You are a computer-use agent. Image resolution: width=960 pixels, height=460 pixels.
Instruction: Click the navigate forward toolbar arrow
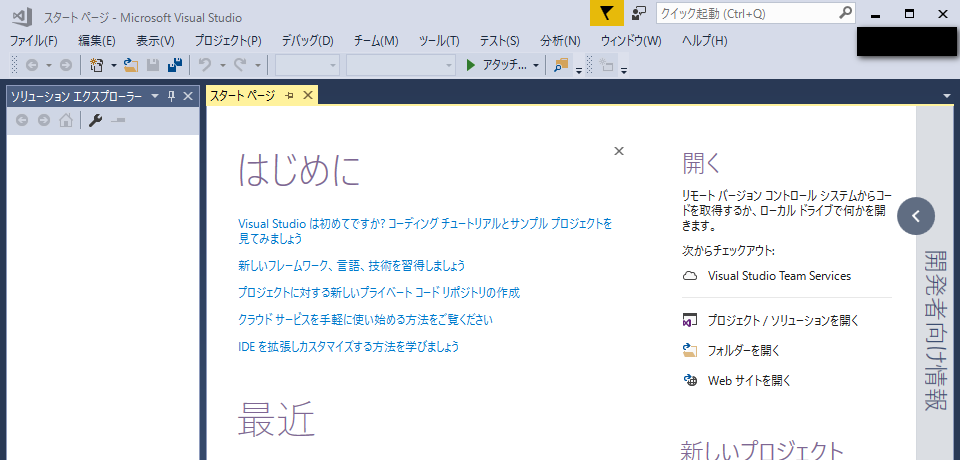point(66,65)
